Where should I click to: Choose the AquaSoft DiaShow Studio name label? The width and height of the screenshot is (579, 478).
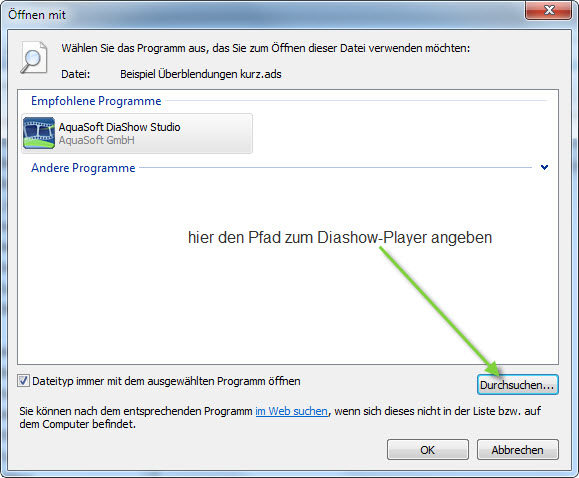click(x=119, y=127)
